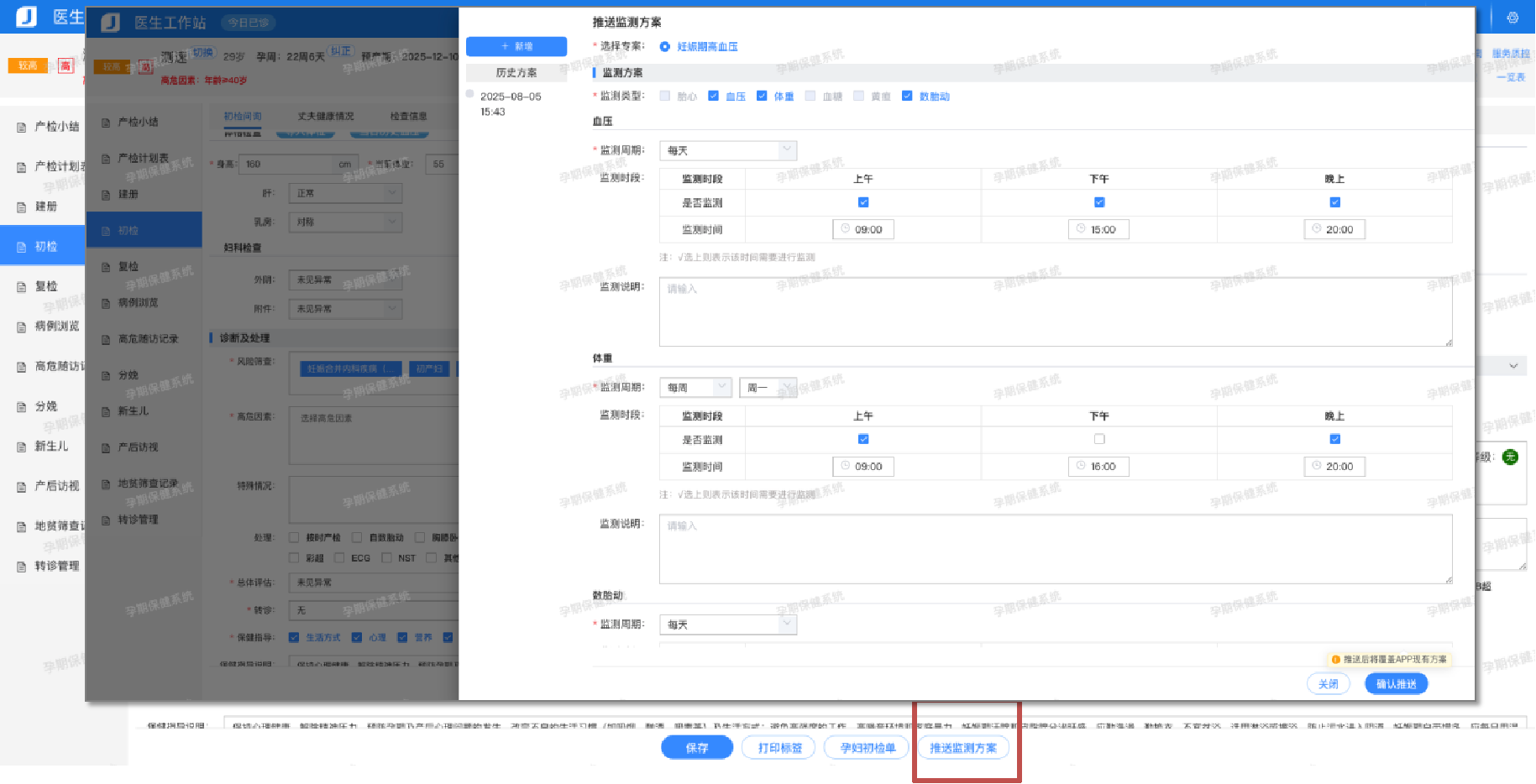The width and height of the screenshot is (1536, 784).
Task: Click the 新生儿 document icon in sidebar
Action: tap(22, 447)
